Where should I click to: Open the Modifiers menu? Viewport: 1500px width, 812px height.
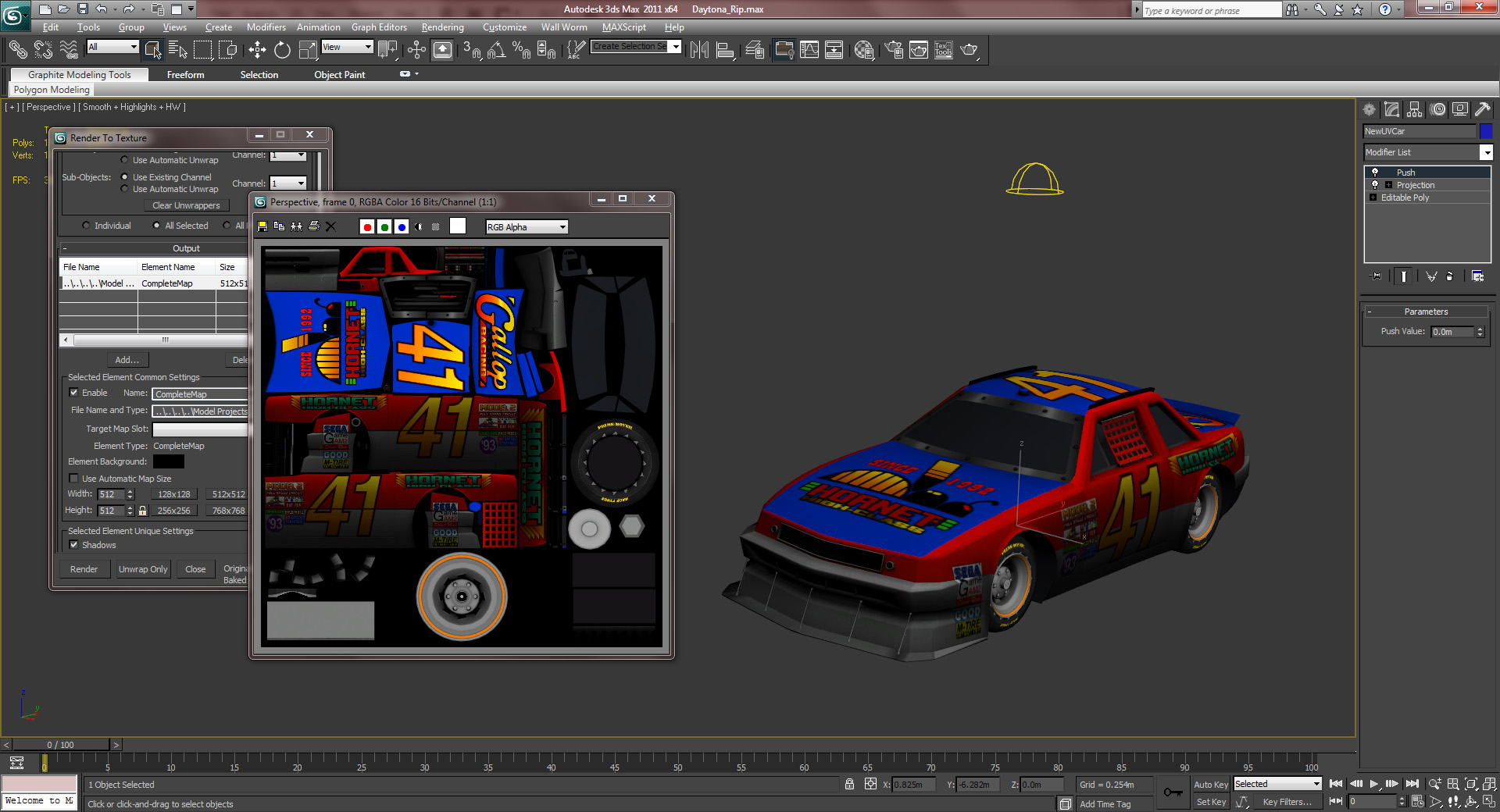266,27
